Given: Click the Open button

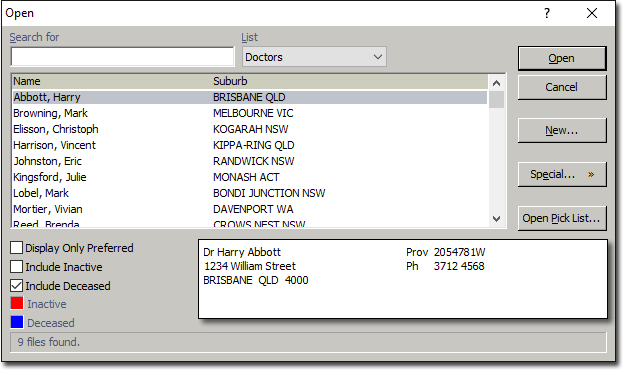Looking at the screenshot, I should [x=562, y=58].
